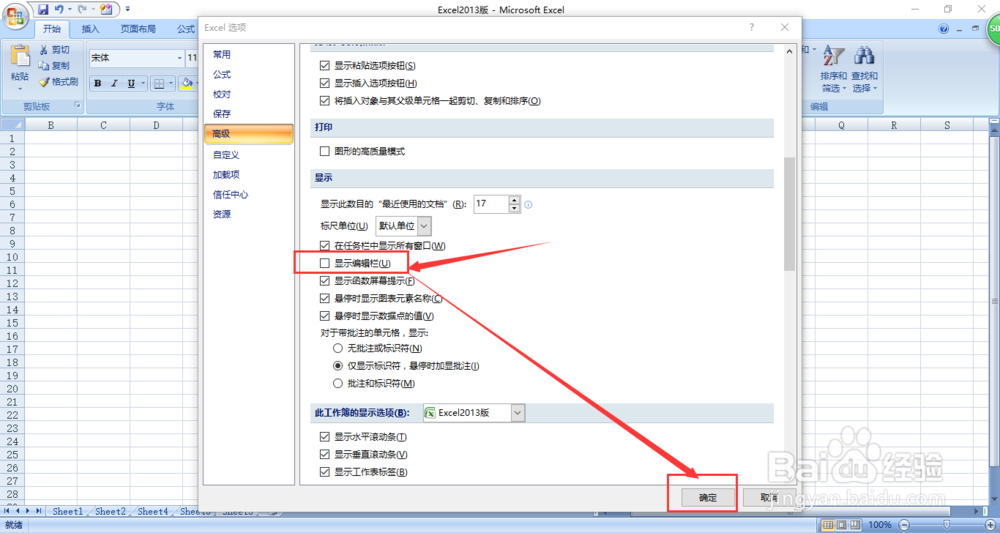
Task: Apply yellow fill color bucket
Action: (x=187, y=83)
